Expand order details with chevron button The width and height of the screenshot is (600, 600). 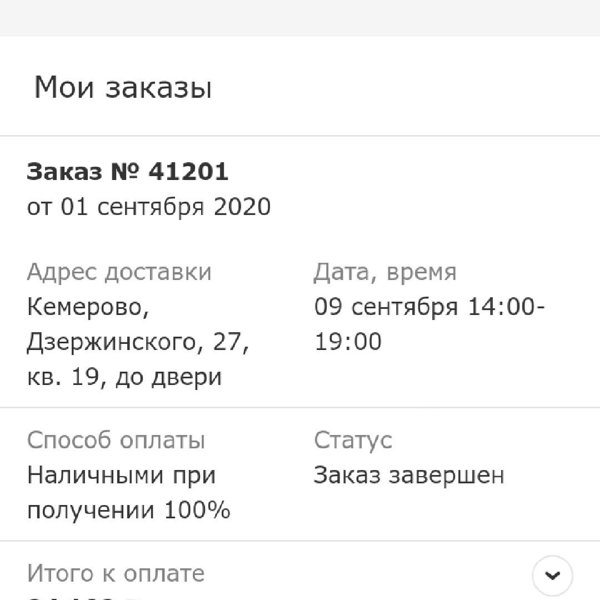[x=552, y=575]
